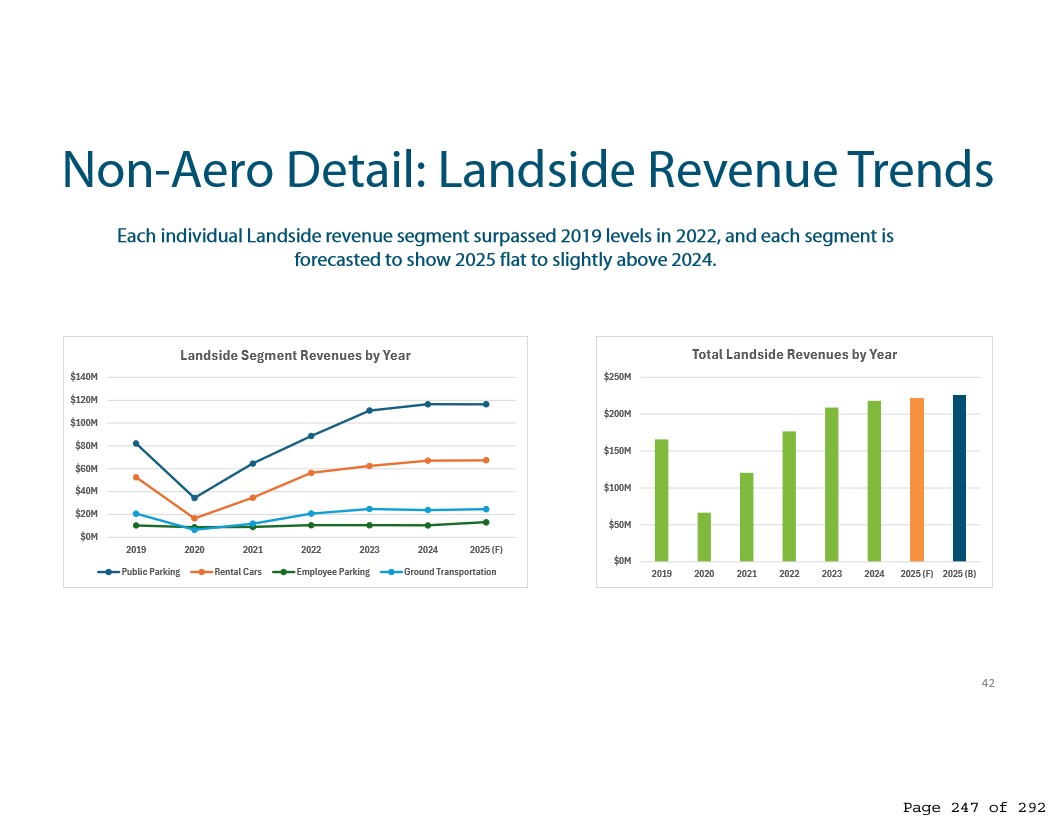
Task: Select the Employee Parking legend item
Action: coord(325,572)
